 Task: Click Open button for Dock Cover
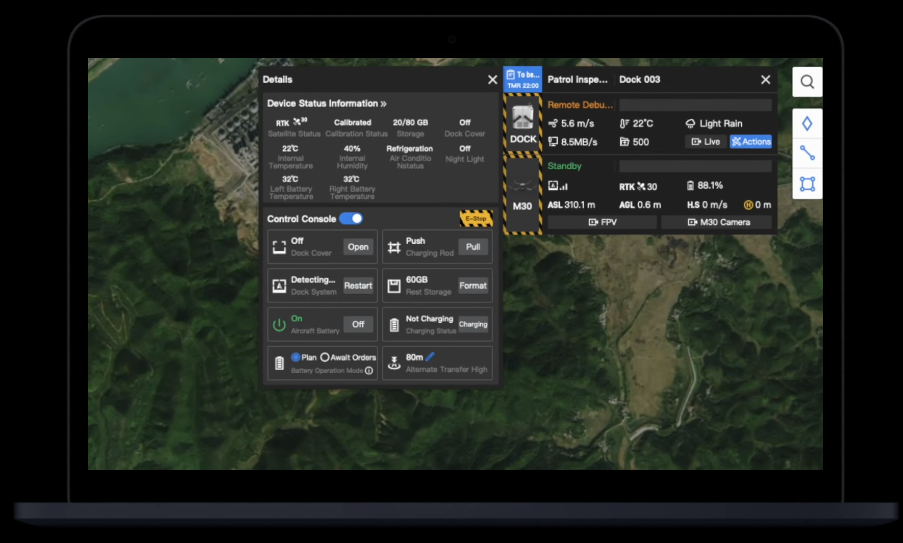point(358,247)
